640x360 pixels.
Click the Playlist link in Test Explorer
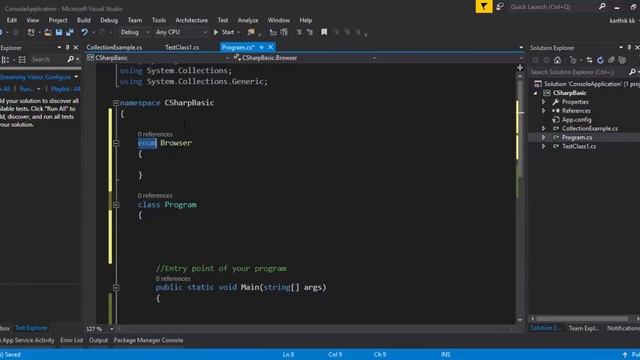point(65,89)
